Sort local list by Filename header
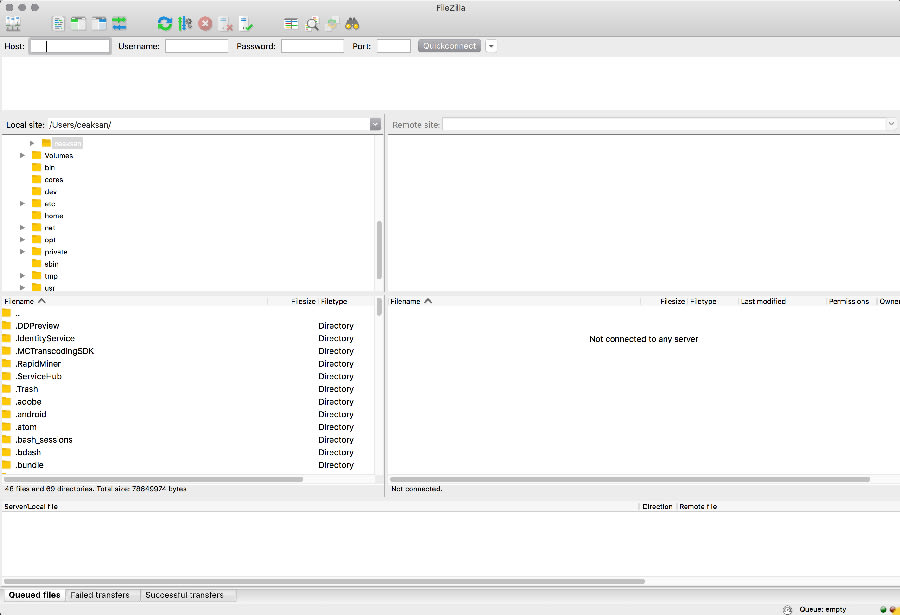Screen dimensions: 900x615 [134, 301]
